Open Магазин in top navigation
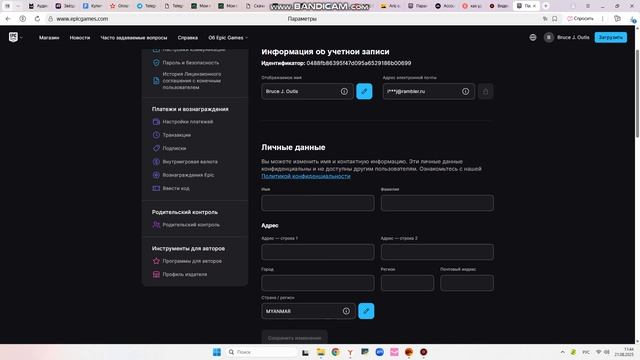 (49, 38)
